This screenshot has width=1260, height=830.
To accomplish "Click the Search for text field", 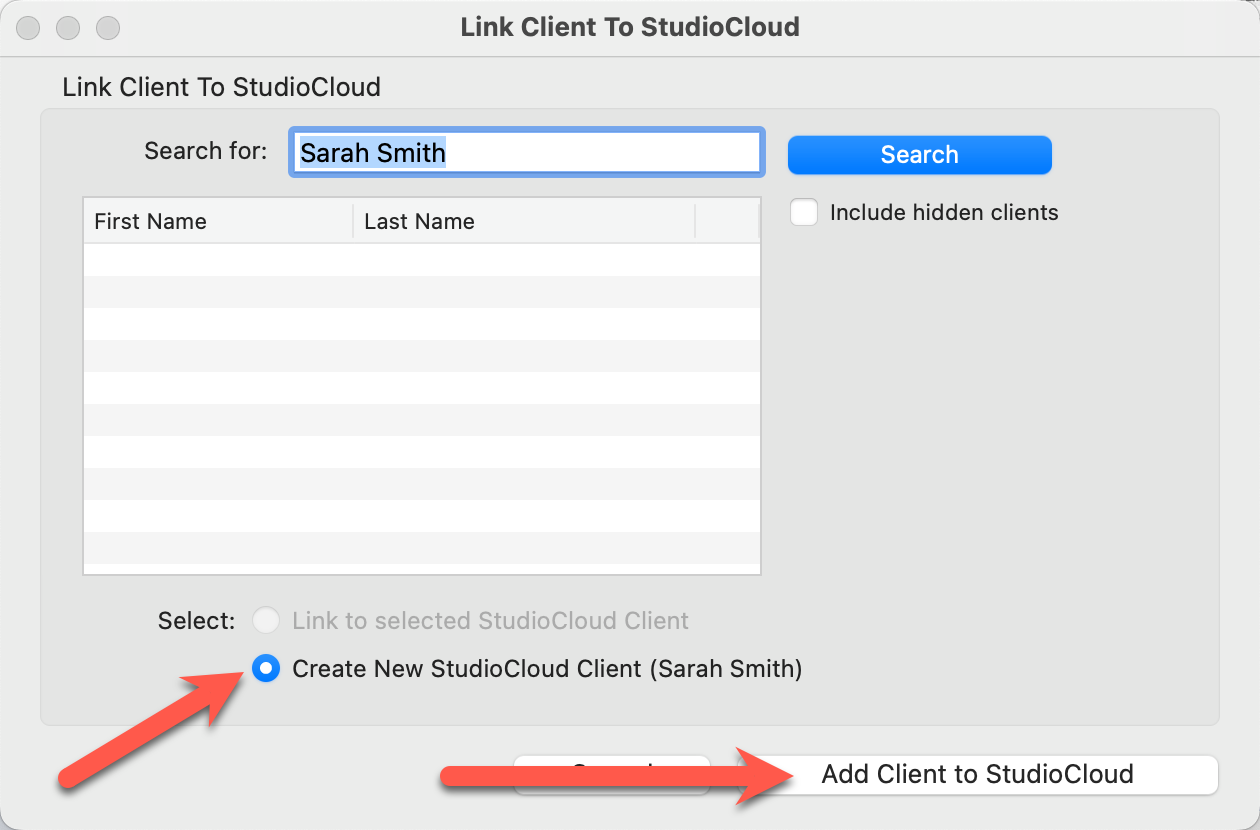I will coord(526,153).
